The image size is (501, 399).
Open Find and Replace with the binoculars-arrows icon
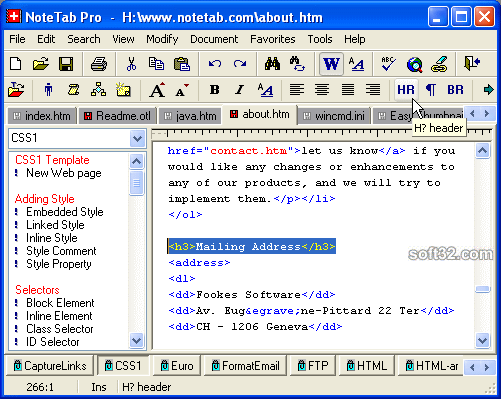click(297, 64)
